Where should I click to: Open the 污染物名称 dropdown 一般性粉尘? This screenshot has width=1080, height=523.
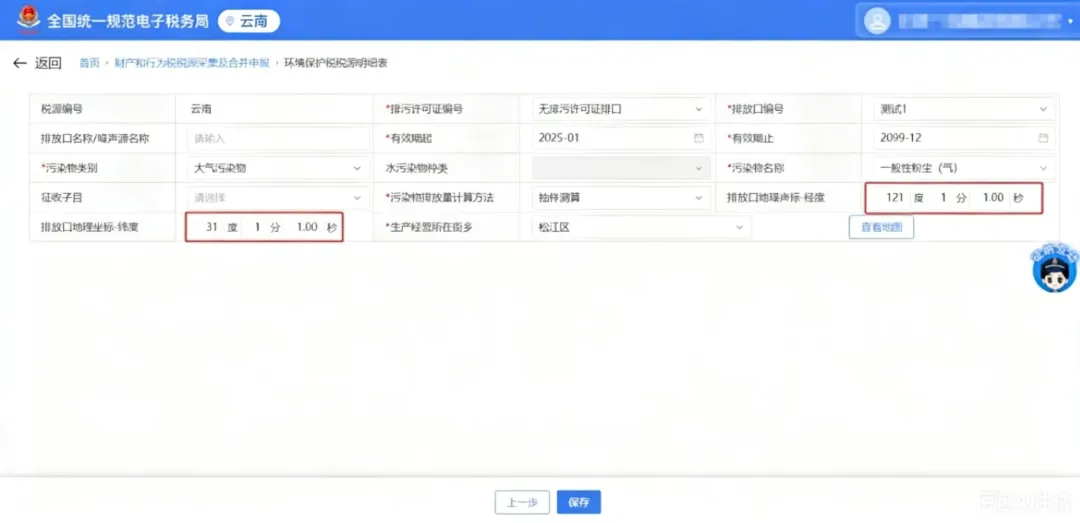(964, 167)
